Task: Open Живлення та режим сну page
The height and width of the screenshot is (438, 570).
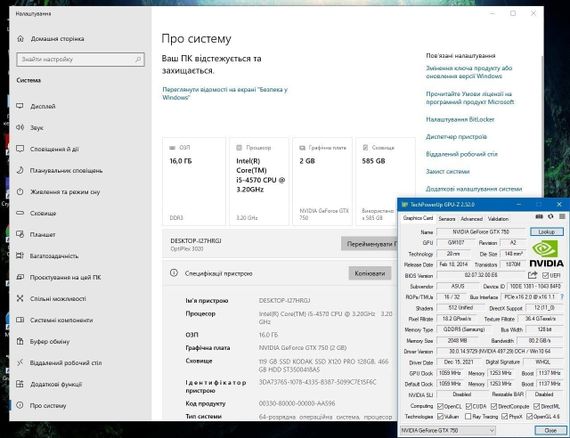Action: (x=58, y=192)
